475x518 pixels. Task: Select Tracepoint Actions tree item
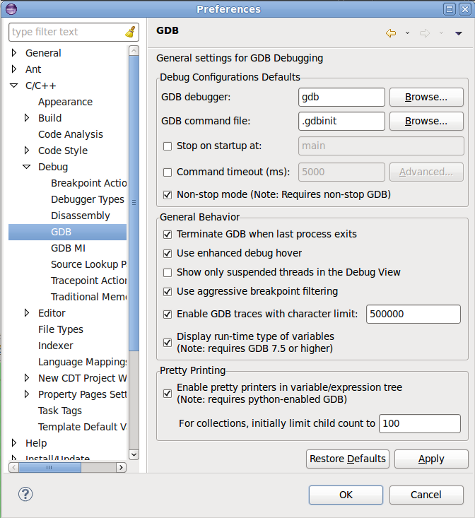point(89,281)
